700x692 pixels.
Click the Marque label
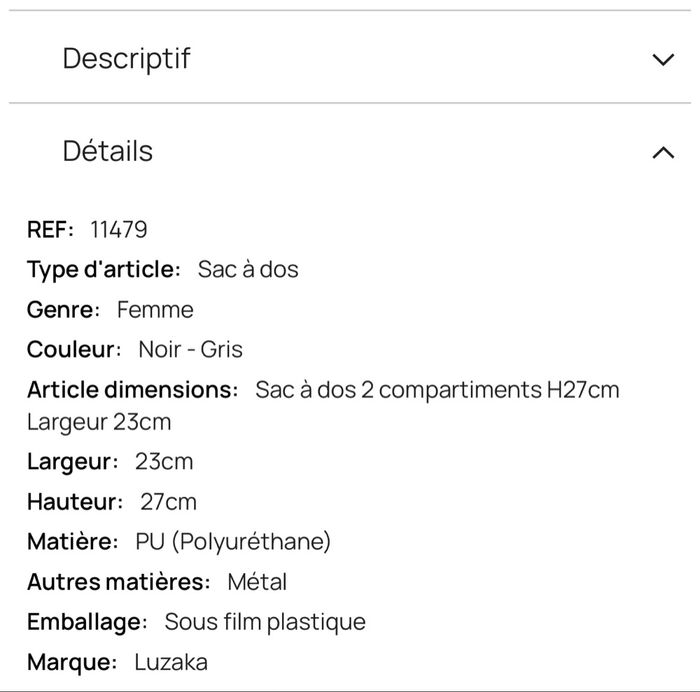tap(72, 662)
